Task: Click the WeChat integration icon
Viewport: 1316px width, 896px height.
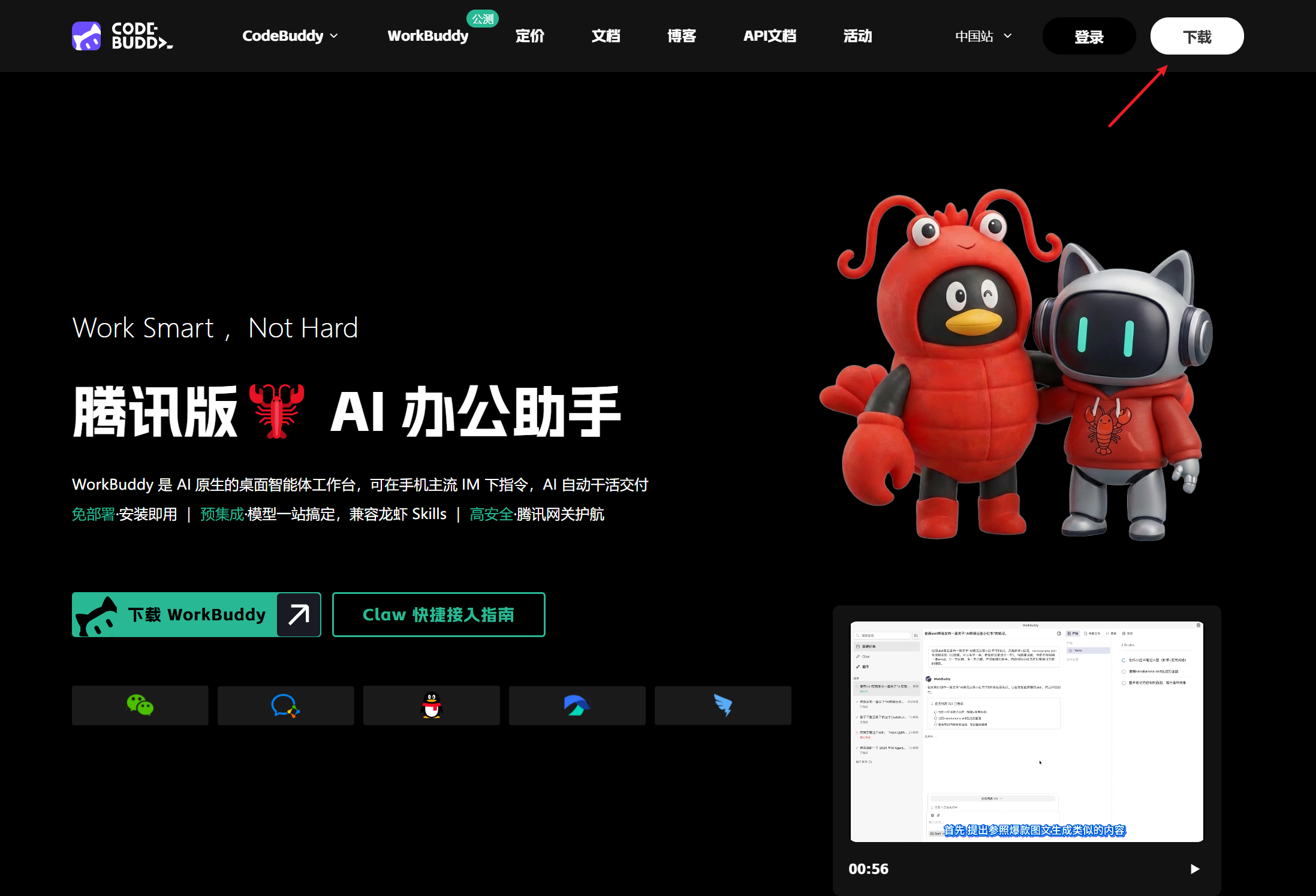Action: tap(140, 705)
